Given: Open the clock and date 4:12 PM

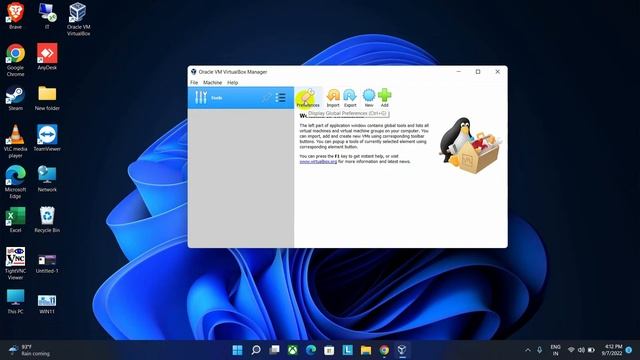Looking at the screenshot, I should coord(611,350).
